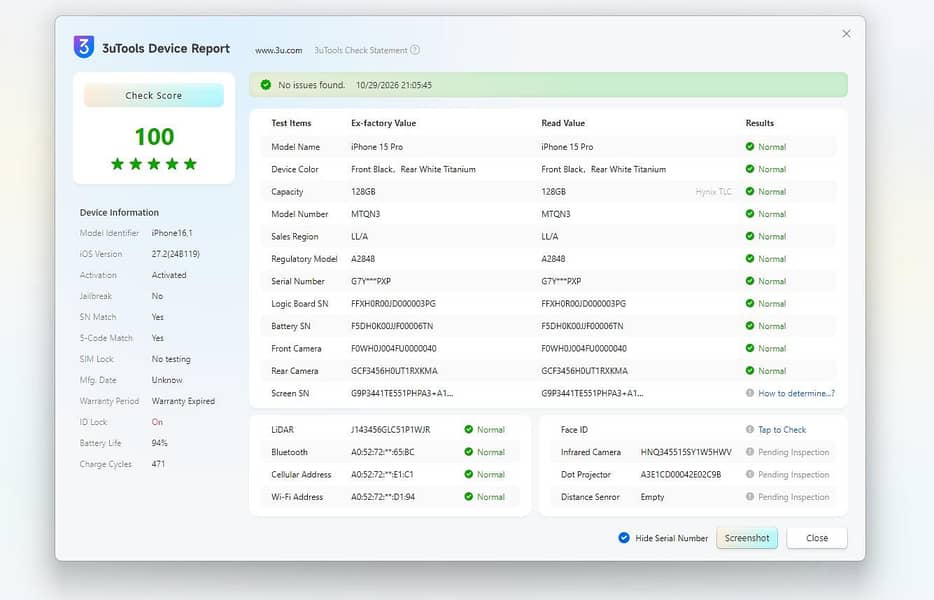Viewport: 934px width, 600px height.
Task: Click the Read Value column header
Action: (563, 123)
